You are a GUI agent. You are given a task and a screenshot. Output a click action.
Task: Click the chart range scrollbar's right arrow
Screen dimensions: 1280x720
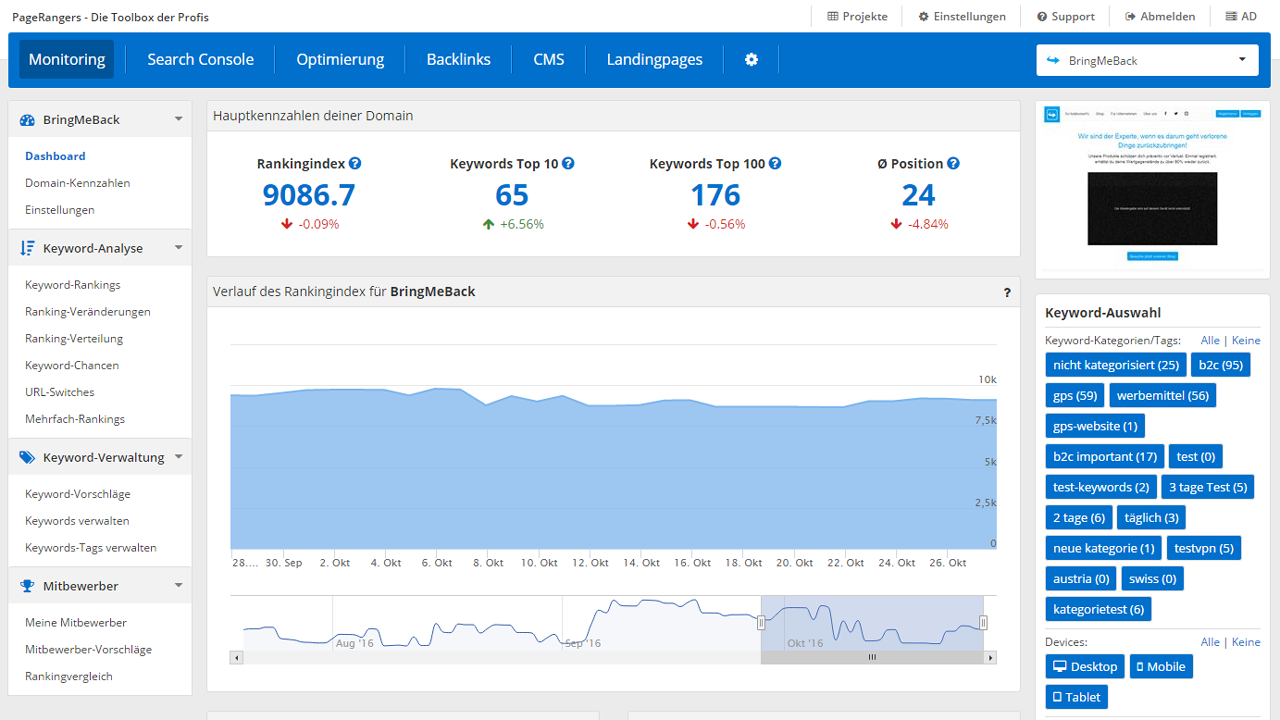(x=991, y=658)
